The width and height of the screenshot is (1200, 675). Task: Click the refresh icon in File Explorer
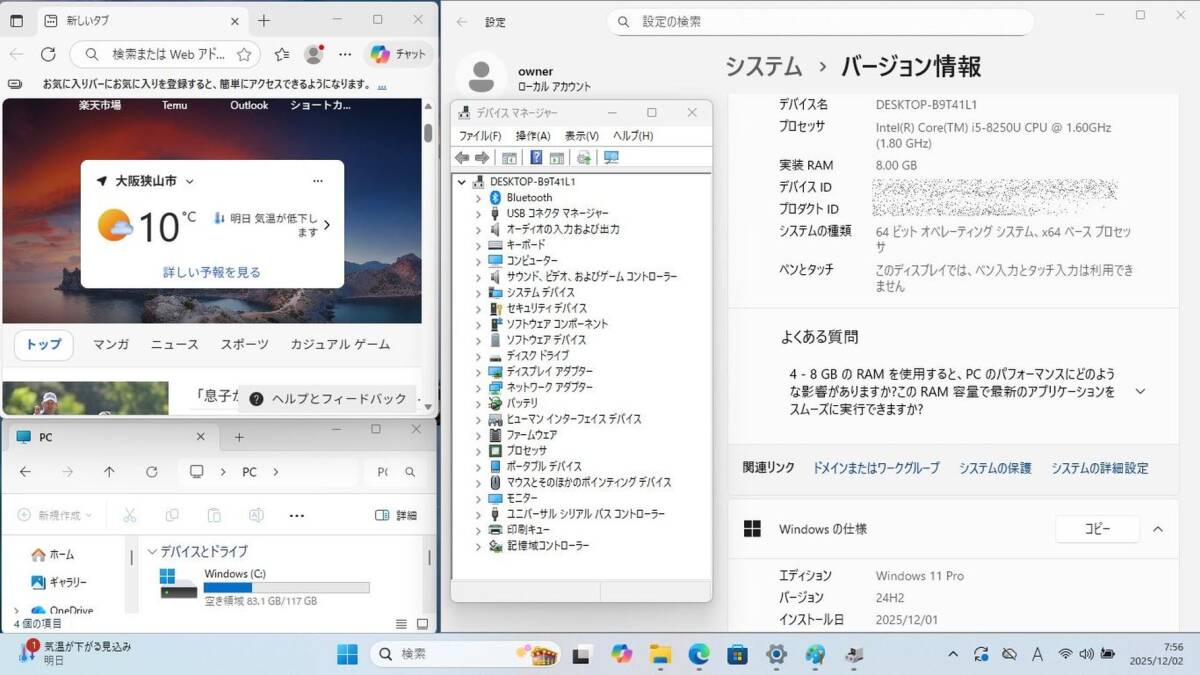pyautogui.click(x=151, y=472)
